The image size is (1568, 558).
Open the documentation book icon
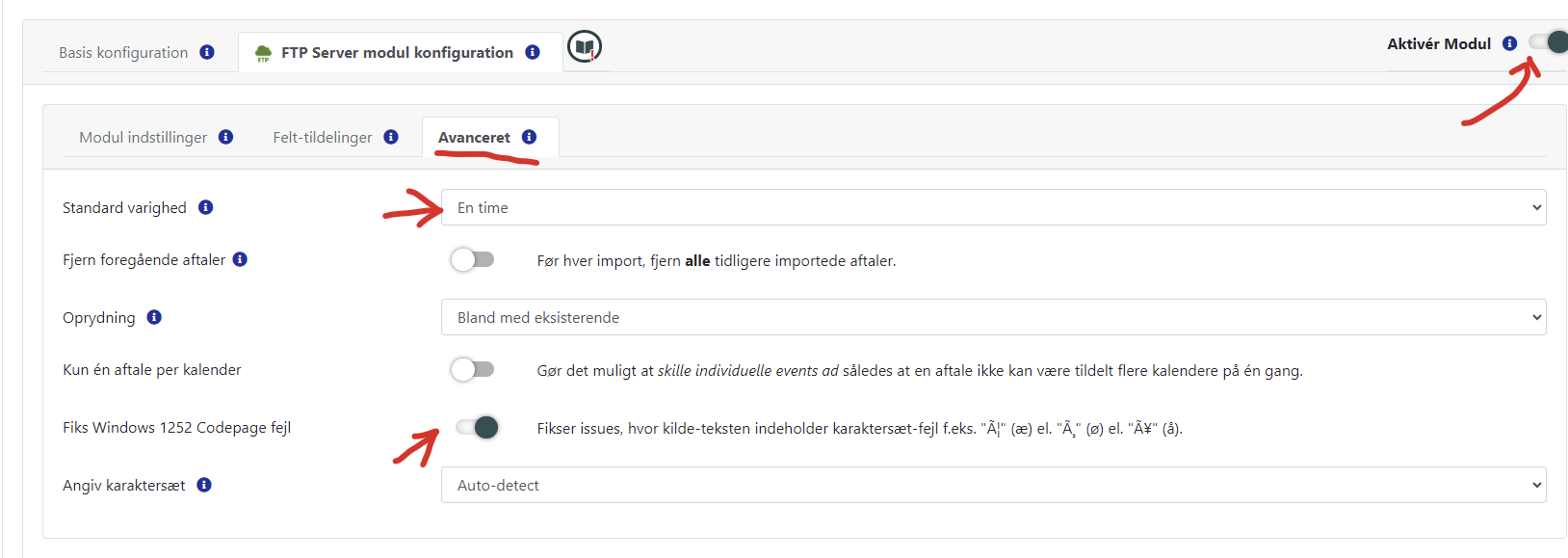point(585,46)
